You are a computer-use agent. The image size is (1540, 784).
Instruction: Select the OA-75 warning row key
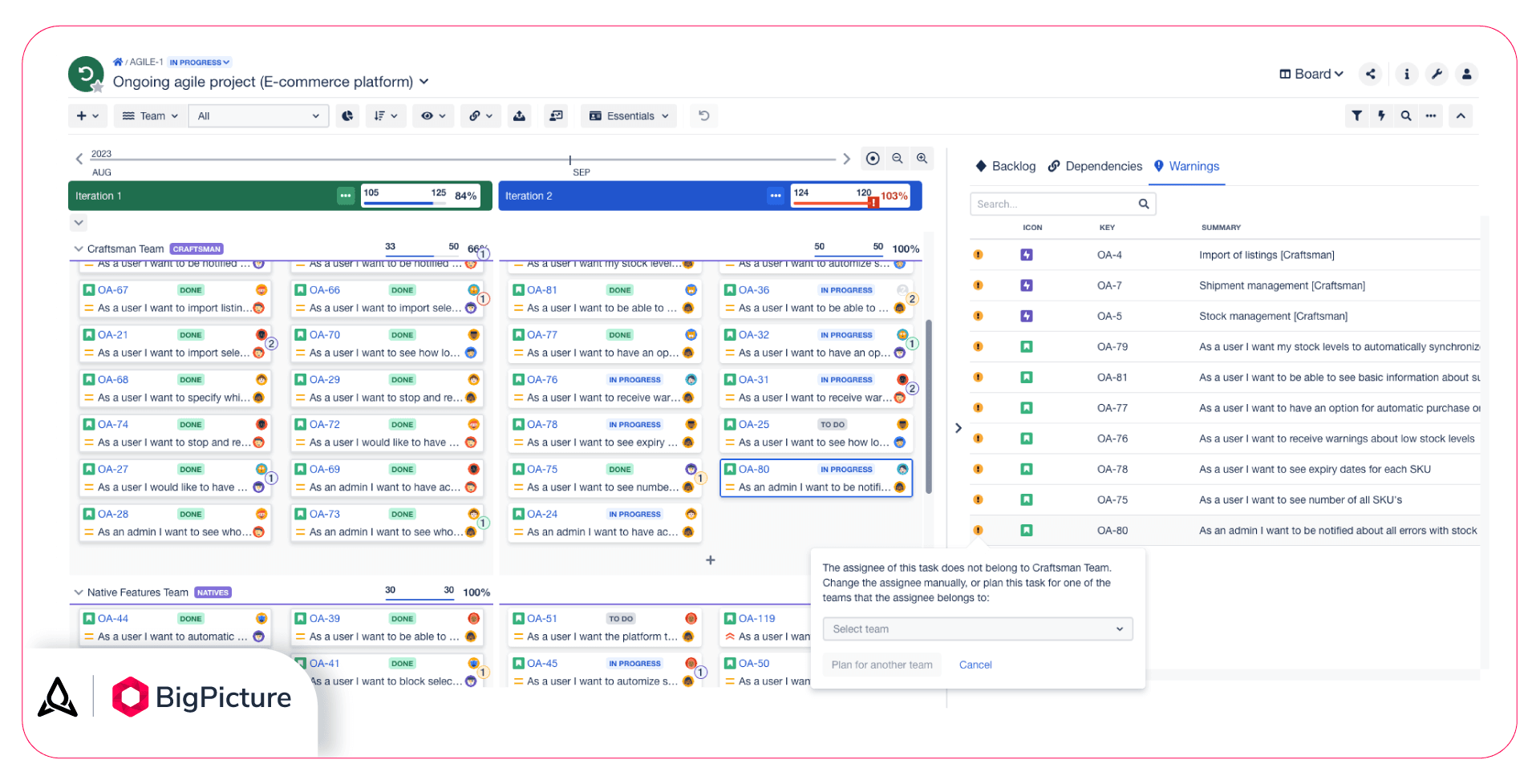tap(1112, 500)
